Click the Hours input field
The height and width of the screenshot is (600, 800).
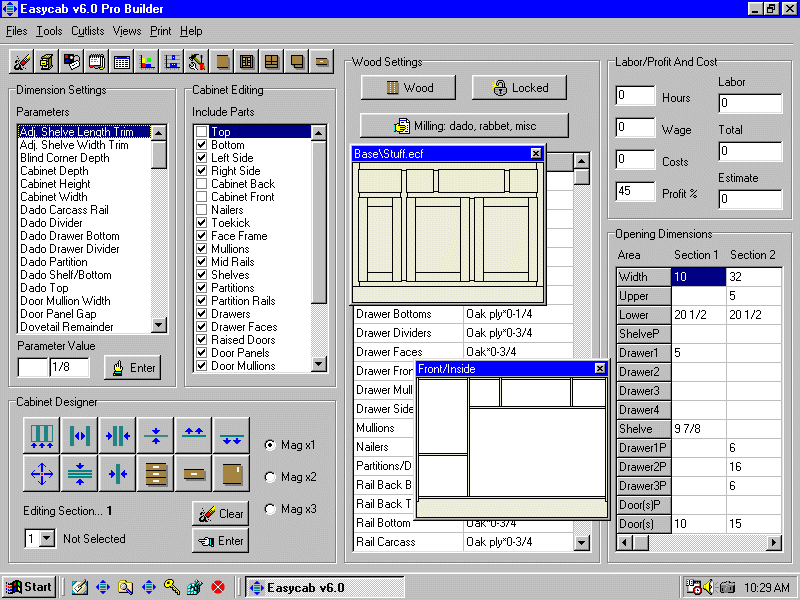point(635,95)
